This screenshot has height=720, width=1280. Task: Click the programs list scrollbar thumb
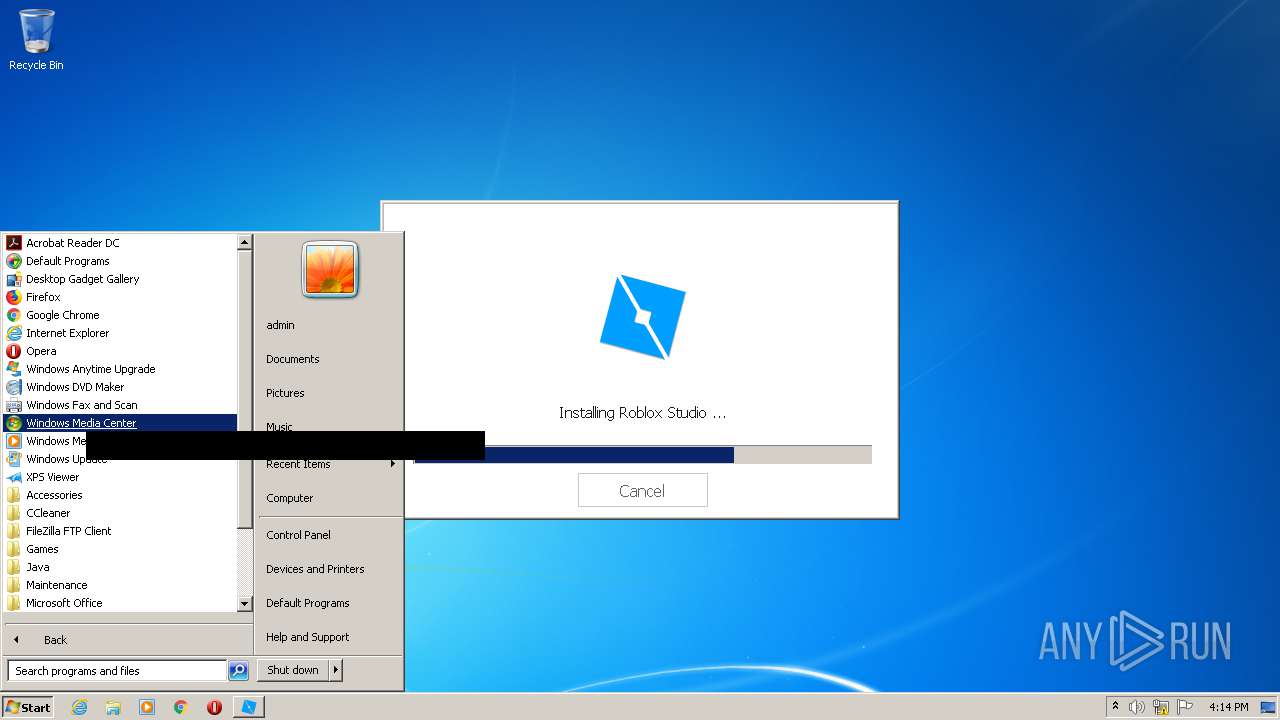245,390
